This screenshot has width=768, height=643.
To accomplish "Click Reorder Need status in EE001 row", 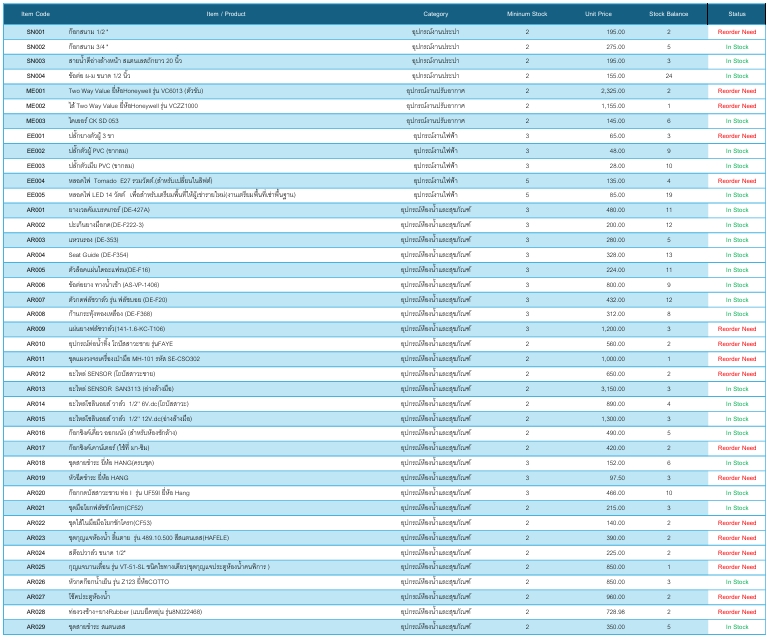I will (x=737, y=136).
